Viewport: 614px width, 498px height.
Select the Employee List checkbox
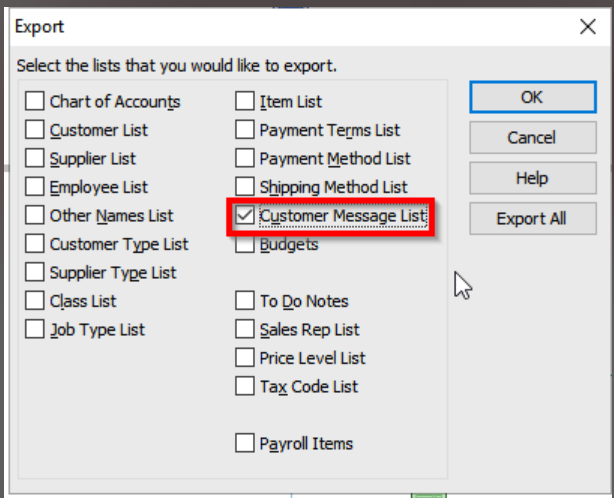[34, 187]
